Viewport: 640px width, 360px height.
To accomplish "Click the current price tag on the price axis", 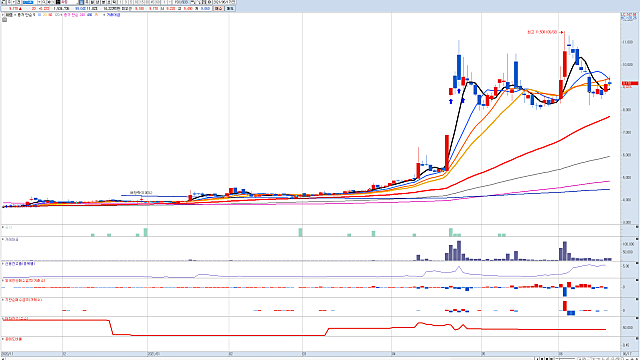I will (629, 83).
